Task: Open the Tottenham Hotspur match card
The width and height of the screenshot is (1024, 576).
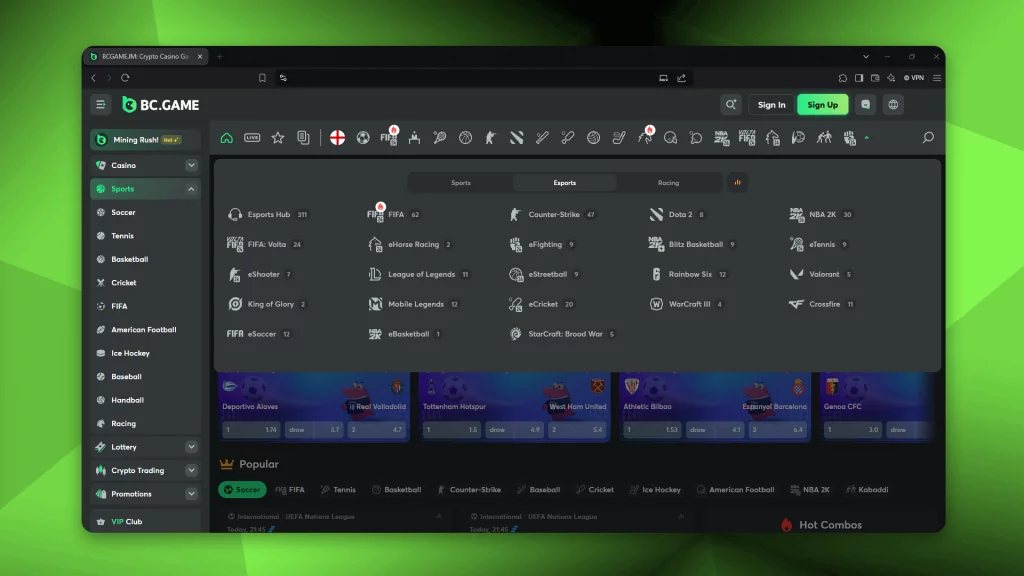Action: coord(514,406)
